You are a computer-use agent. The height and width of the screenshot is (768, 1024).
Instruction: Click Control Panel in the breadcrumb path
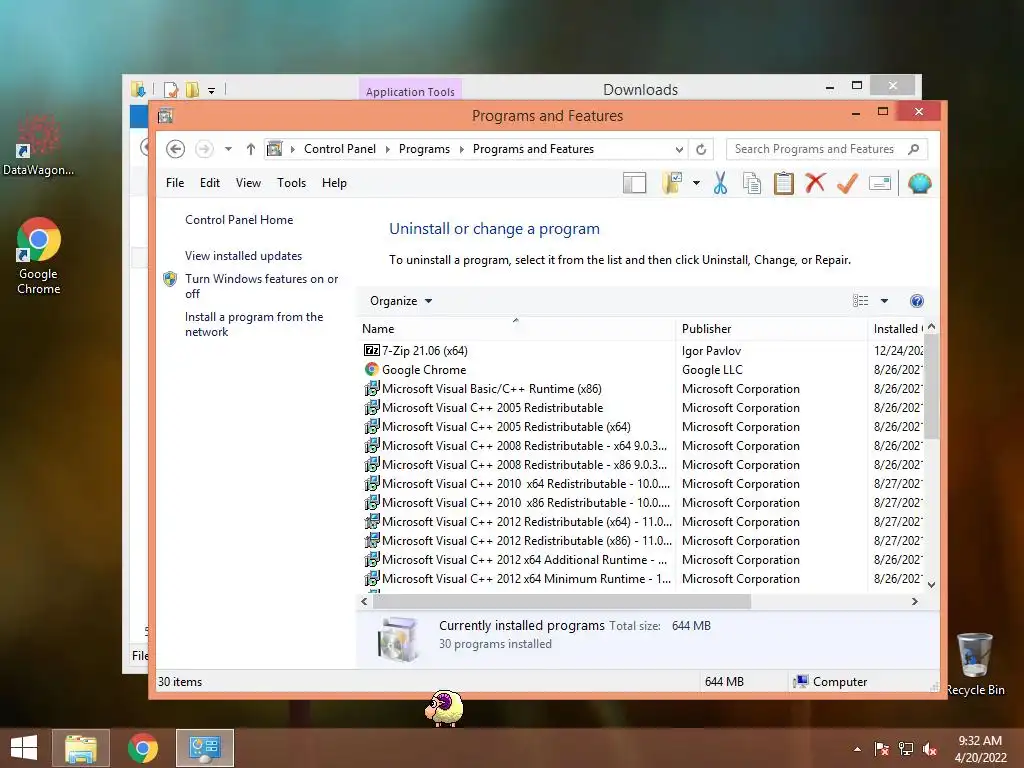[x=340, y=149]
